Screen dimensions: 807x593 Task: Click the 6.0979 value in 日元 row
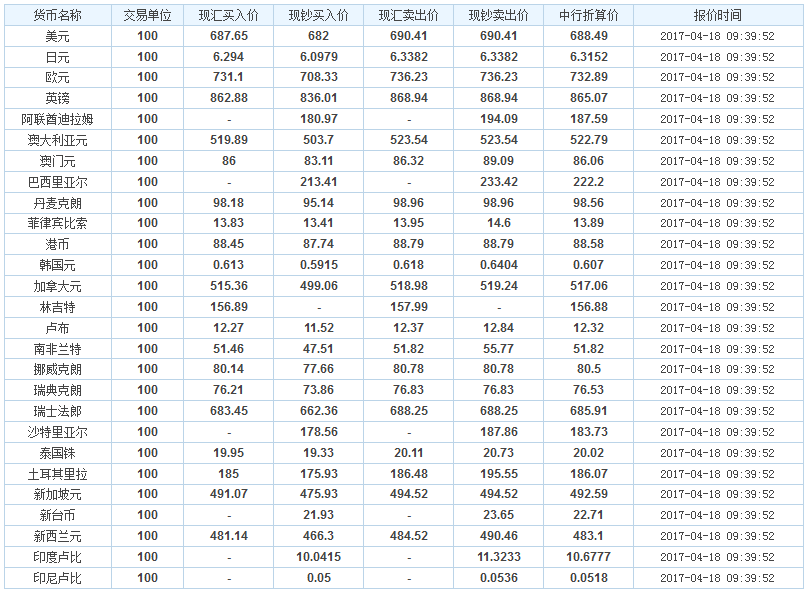click(x=319, y=57)
